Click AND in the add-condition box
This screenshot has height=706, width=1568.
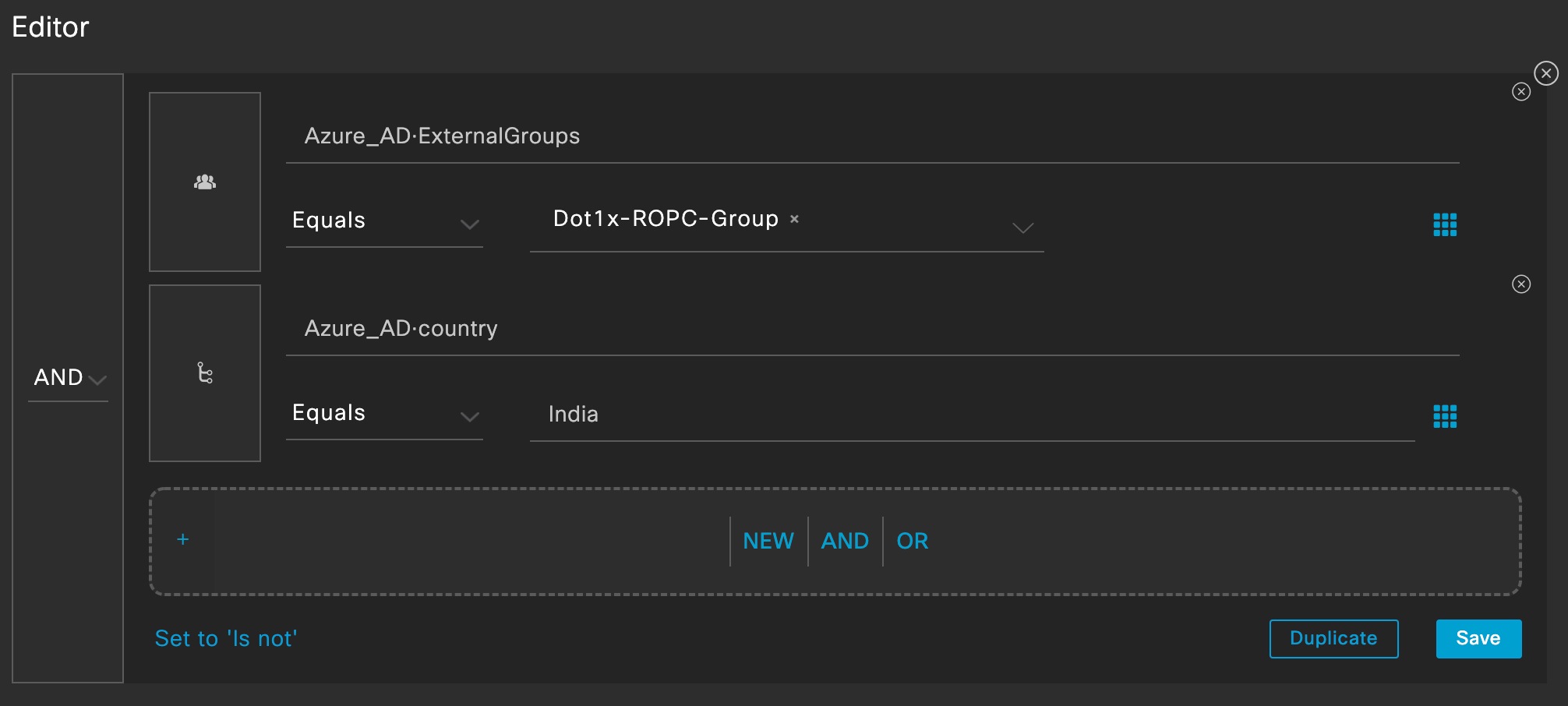click(845, 541)
